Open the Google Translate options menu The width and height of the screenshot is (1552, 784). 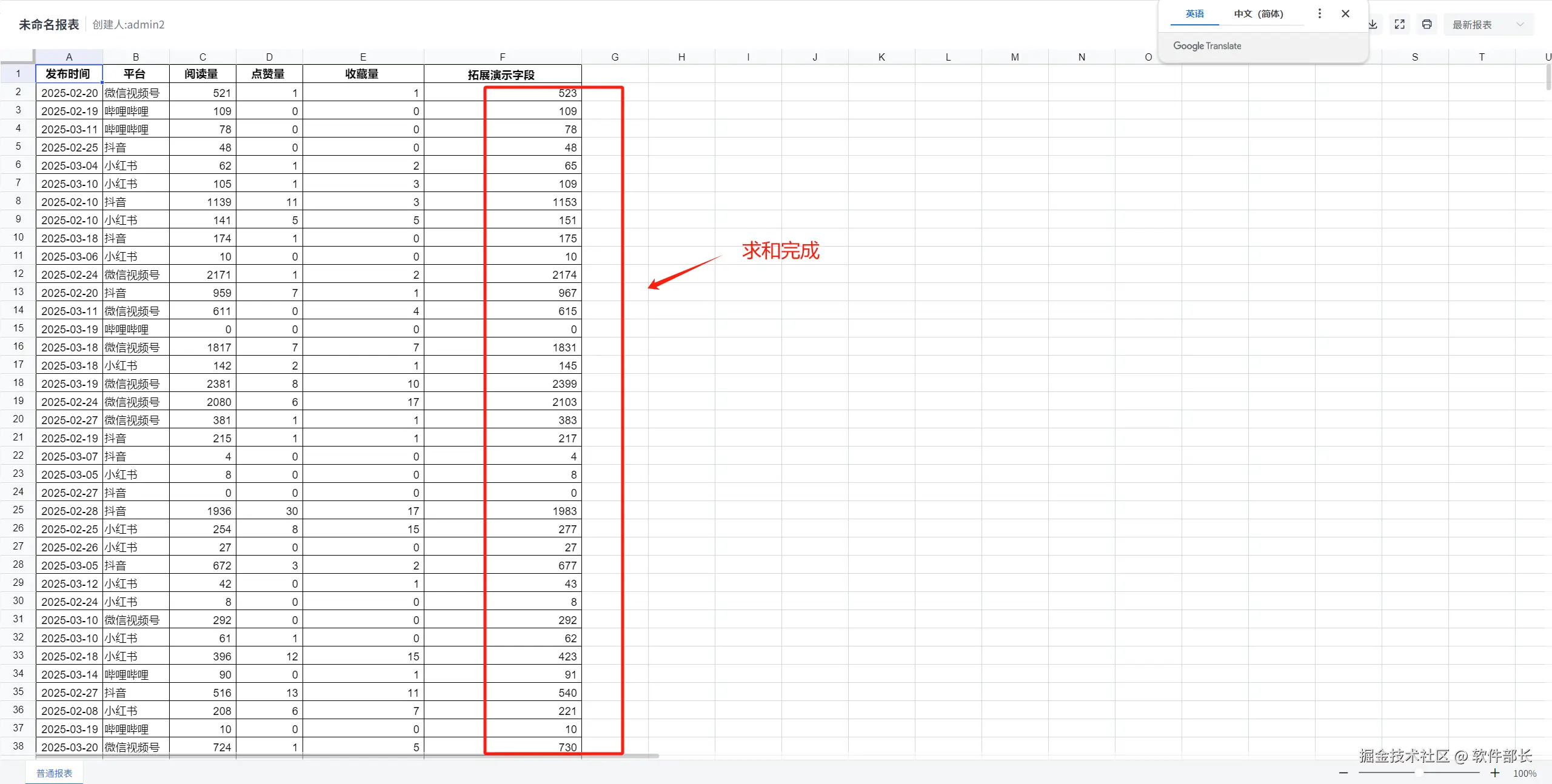pos(1319,13)
